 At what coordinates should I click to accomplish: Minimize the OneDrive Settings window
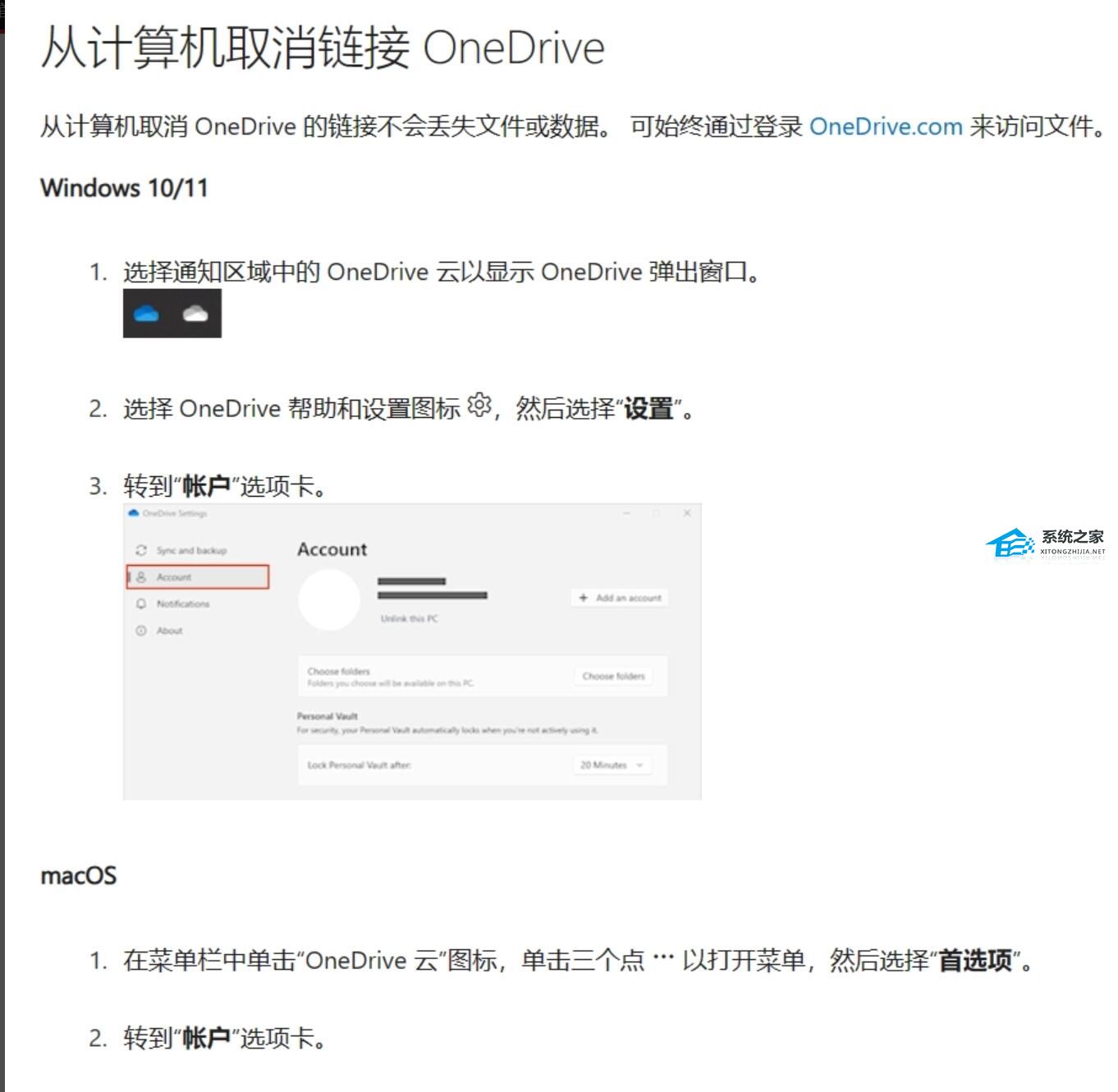point(626,513)
